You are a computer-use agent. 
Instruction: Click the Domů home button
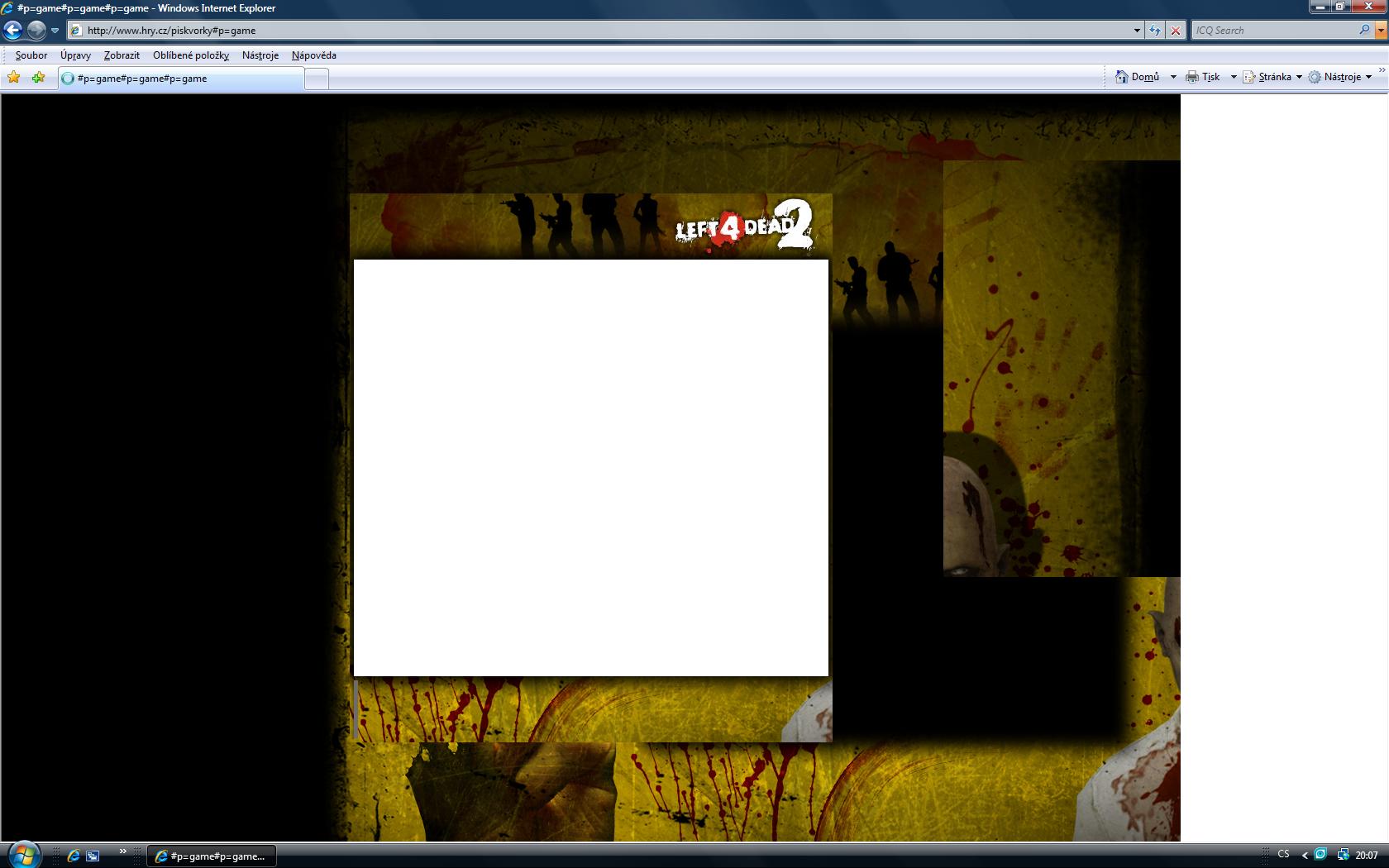(1138, 77)
